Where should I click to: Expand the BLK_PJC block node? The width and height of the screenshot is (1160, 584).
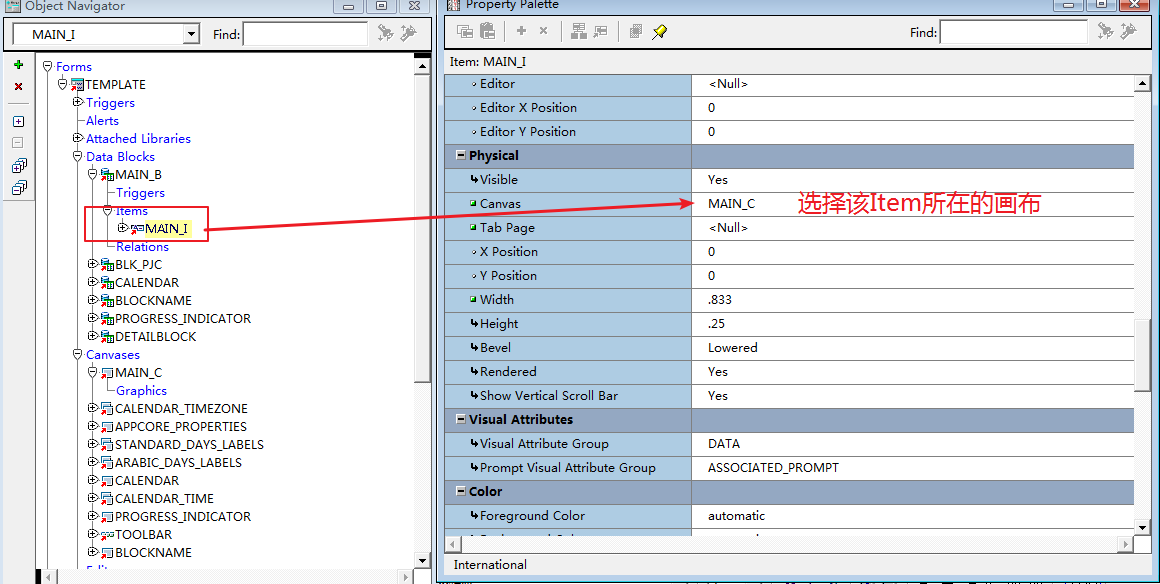(x=92, y=264)
